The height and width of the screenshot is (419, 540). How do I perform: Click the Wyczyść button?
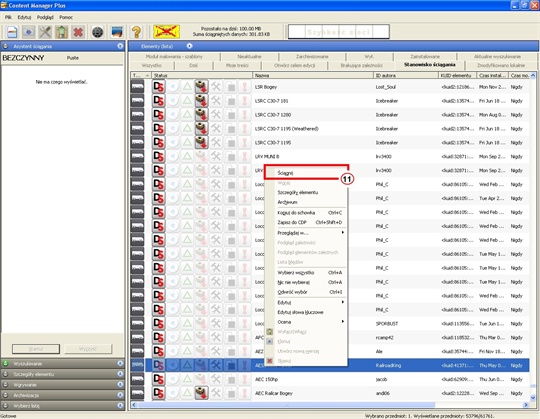88,349
